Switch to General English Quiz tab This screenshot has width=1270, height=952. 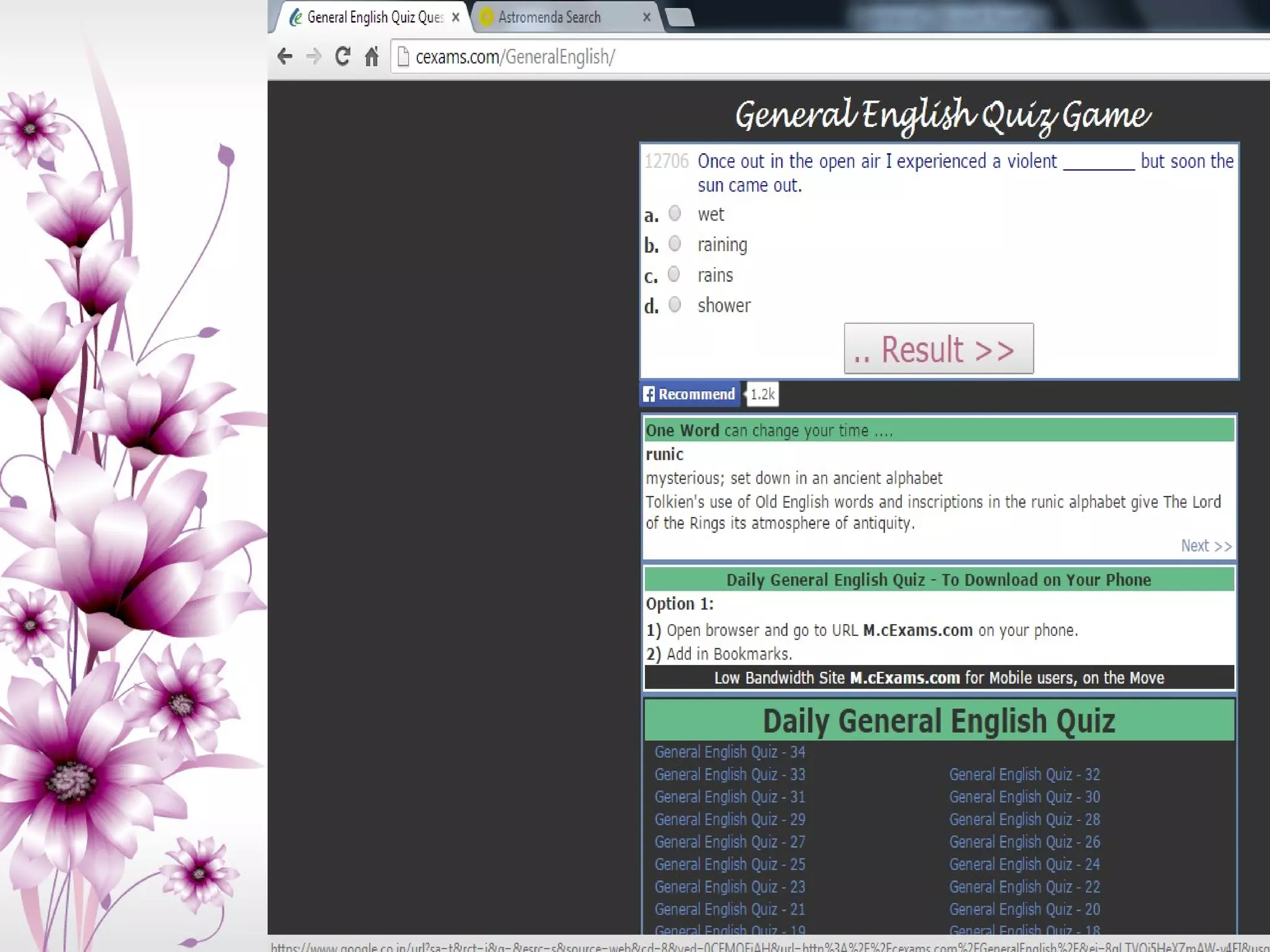click(x=374, y=17)
